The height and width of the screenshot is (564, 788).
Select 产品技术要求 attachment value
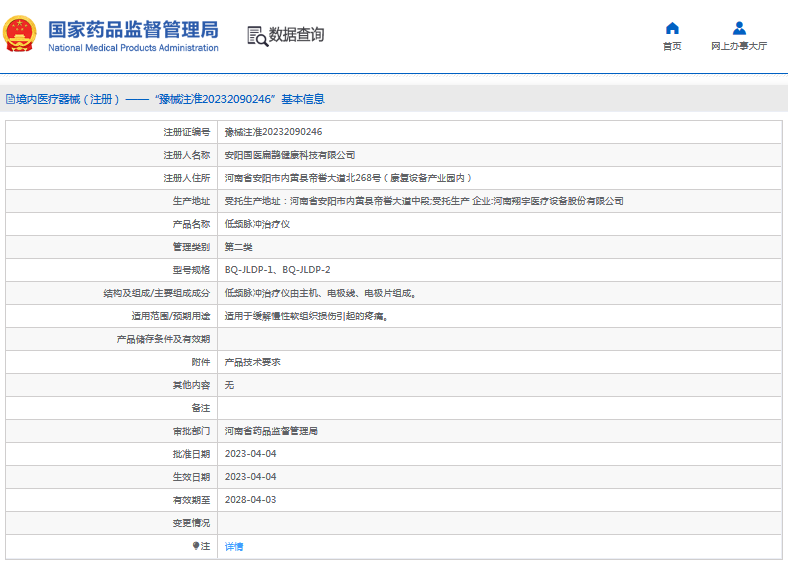pyautogui.click(x=253, y=362)
